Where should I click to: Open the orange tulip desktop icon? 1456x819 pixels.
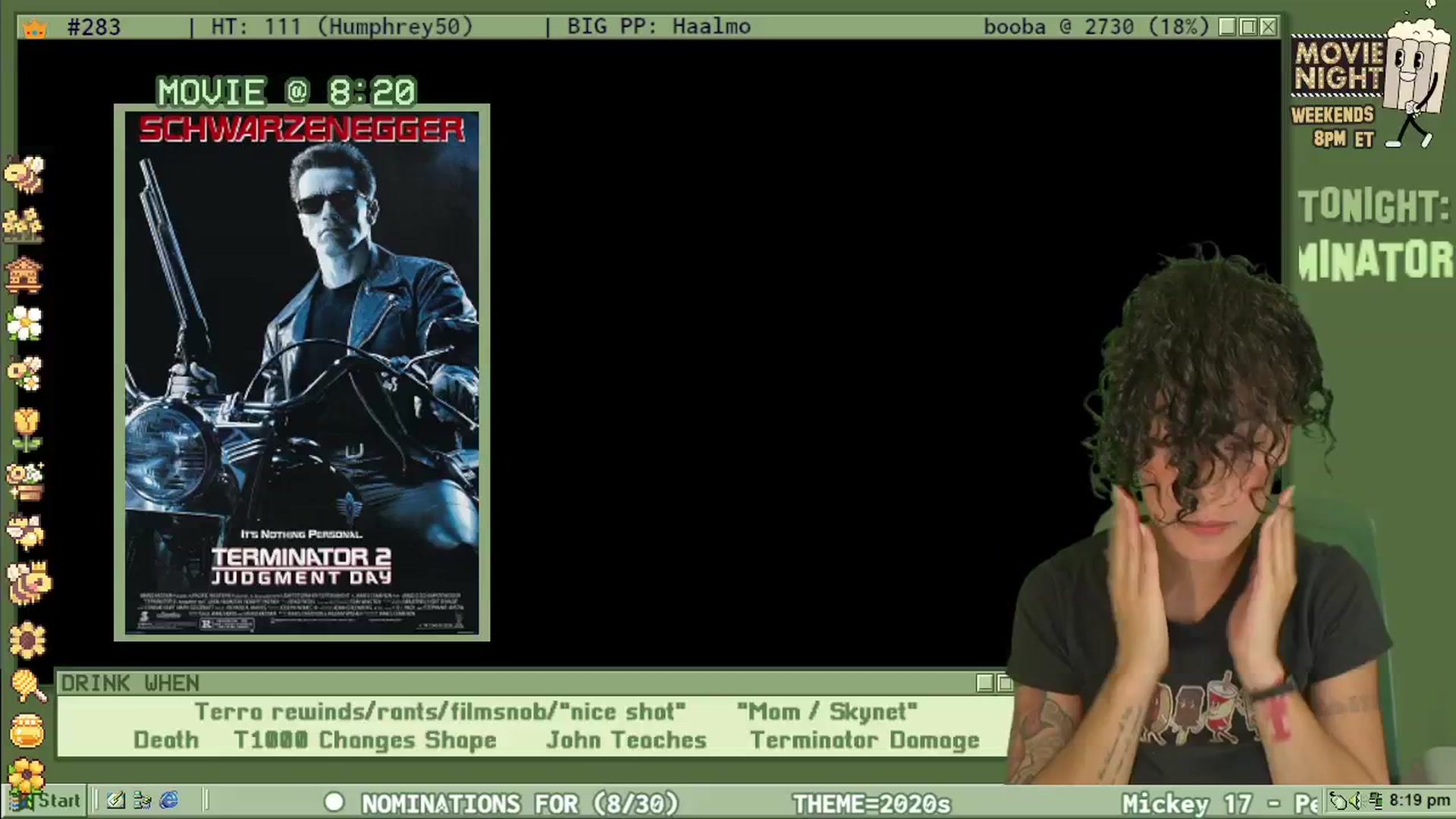point(27,429)
